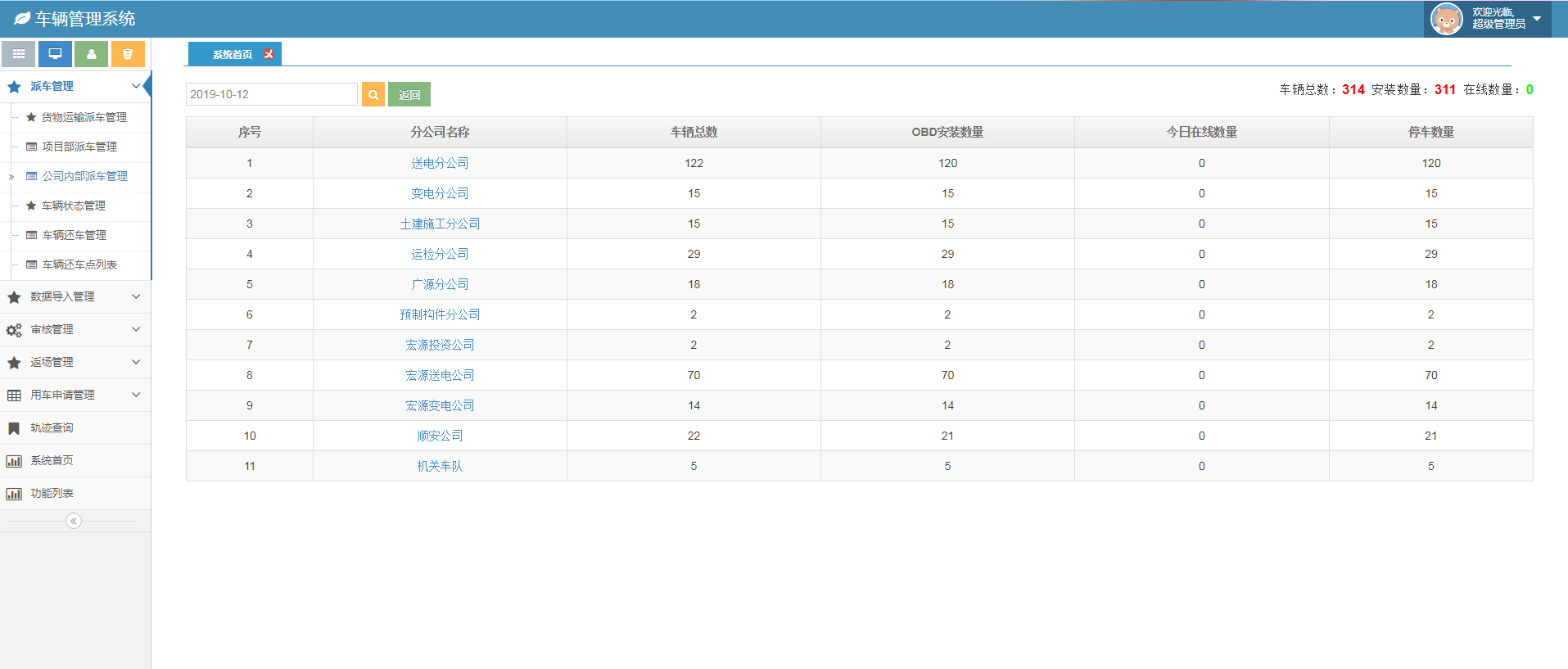Click the 数据导入管理 star icon
The image size is (1568, 669).
14,297
